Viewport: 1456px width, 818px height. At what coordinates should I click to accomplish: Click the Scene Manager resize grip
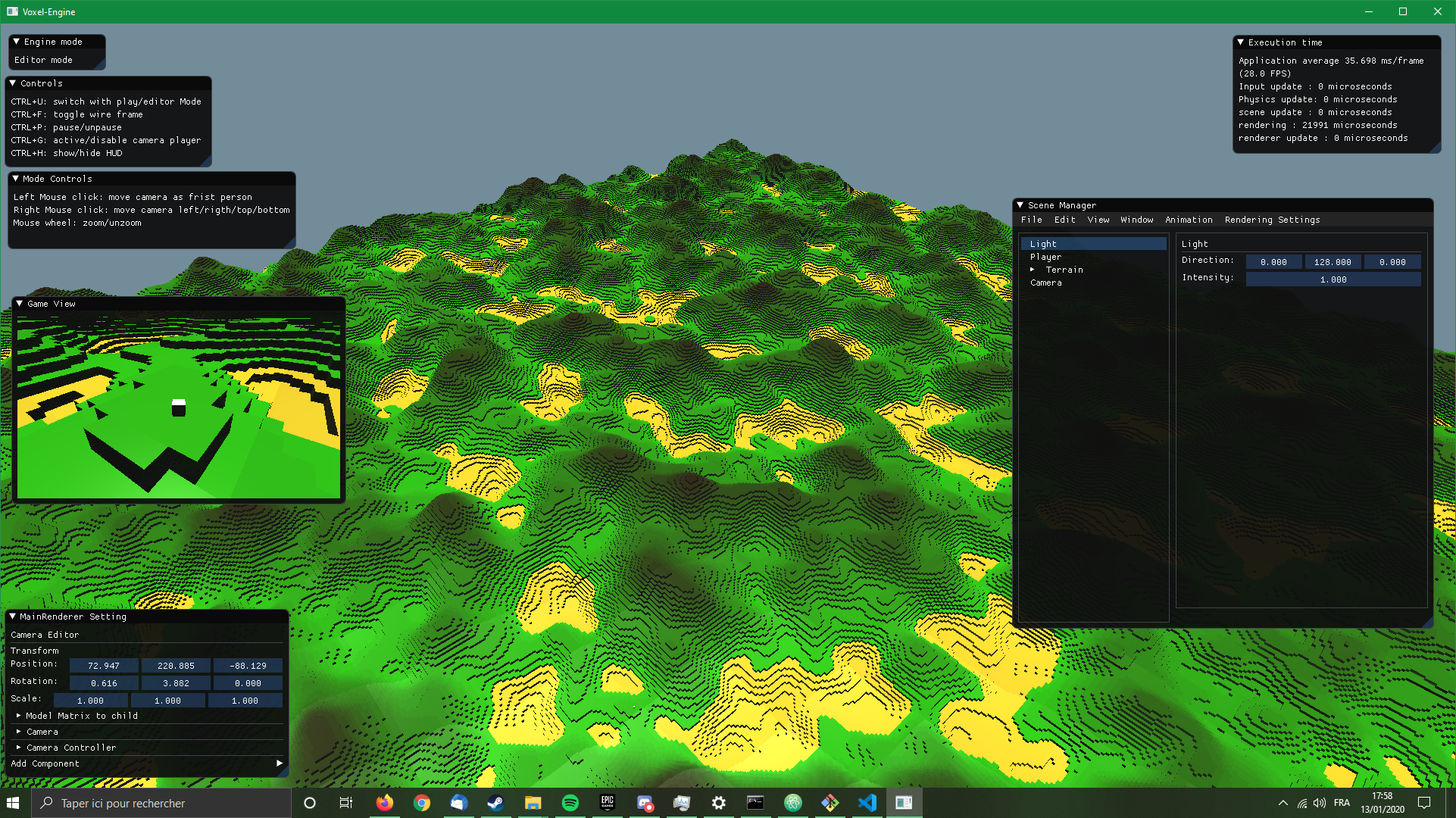pyautogui.click(x=1427, y=622)
